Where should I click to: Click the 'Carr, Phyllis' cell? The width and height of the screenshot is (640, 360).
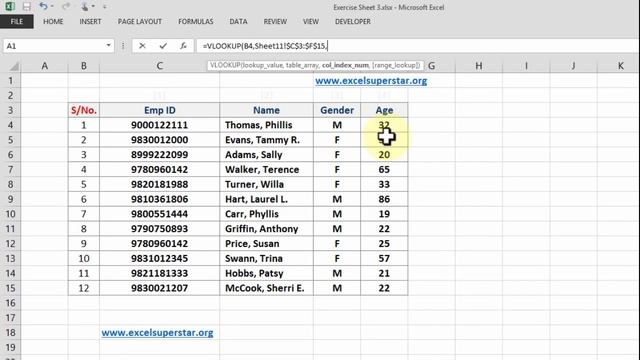(x=266, y=214)
